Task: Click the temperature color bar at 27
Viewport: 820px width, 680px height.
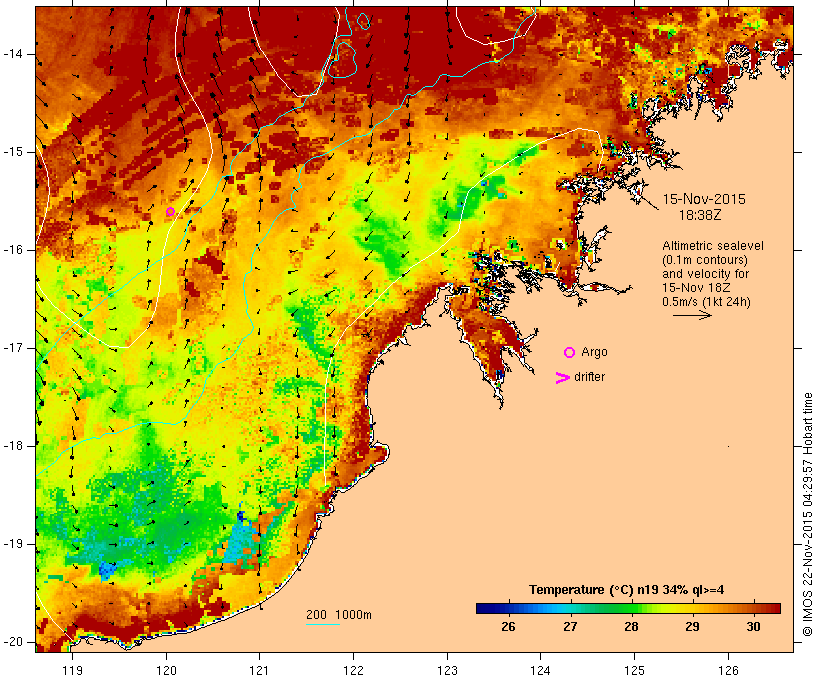Action: 570,608
